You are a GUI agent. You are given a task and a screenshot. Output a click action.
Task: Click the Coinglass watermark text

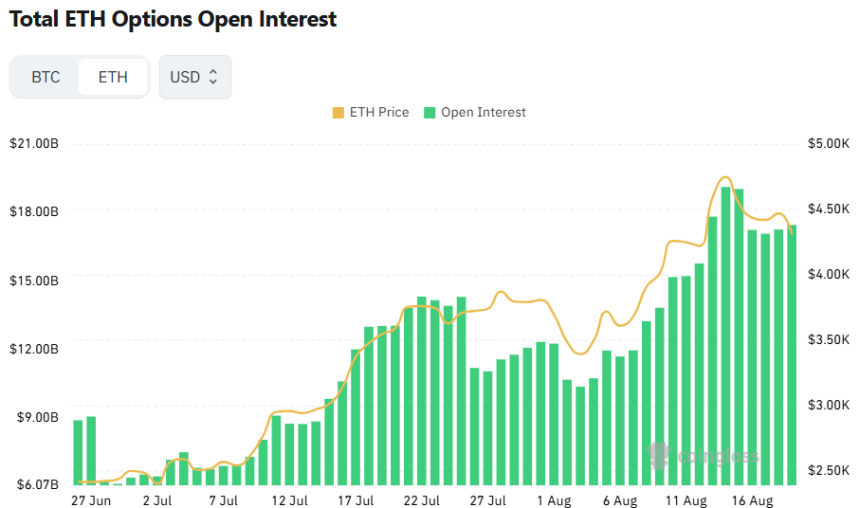718,457
